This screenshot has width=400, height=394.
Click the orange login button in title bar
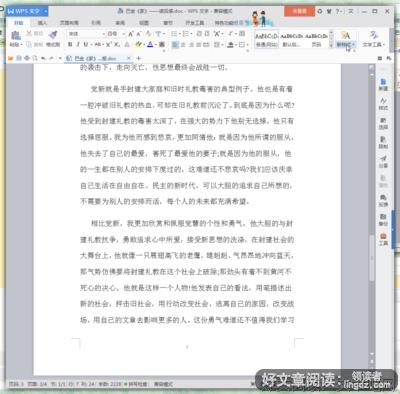point(299,11)
